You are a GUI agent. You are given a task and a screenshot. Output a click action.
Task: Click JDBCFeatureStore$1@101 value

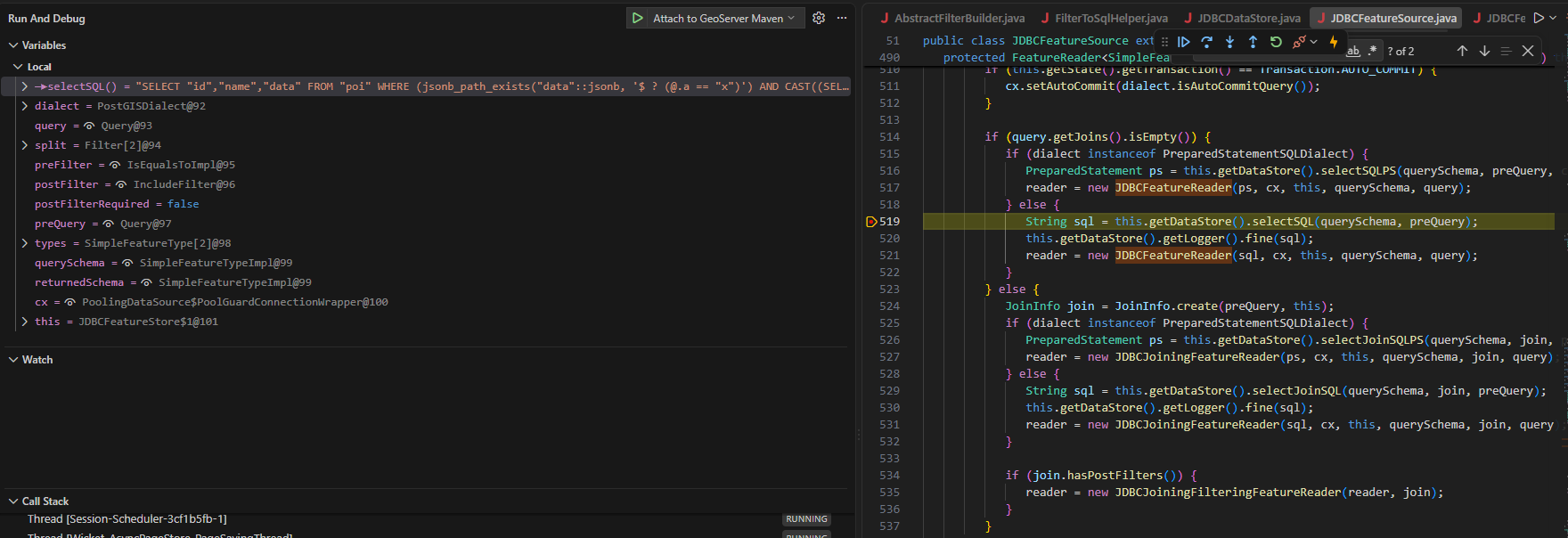(149, 322)
